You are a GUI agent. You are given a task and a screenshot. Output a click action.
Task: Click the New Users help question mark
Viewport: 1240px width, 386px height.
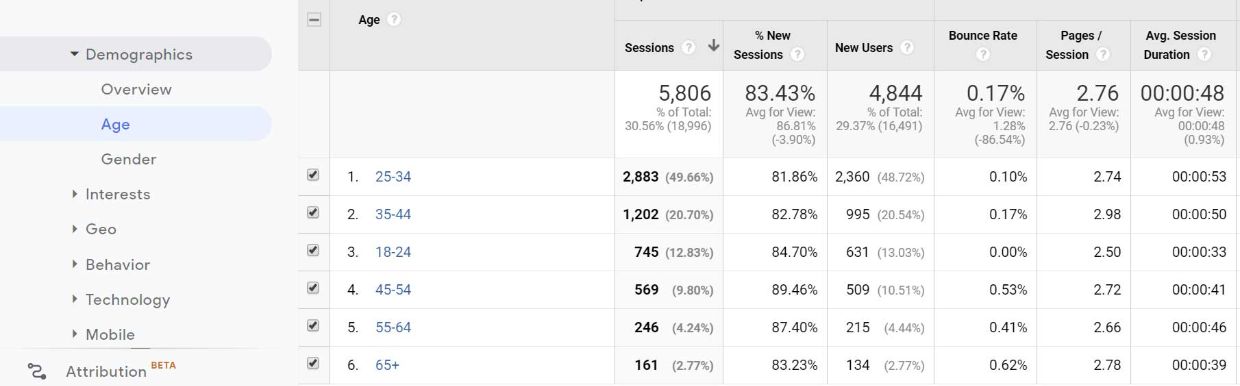click(908, 47)
